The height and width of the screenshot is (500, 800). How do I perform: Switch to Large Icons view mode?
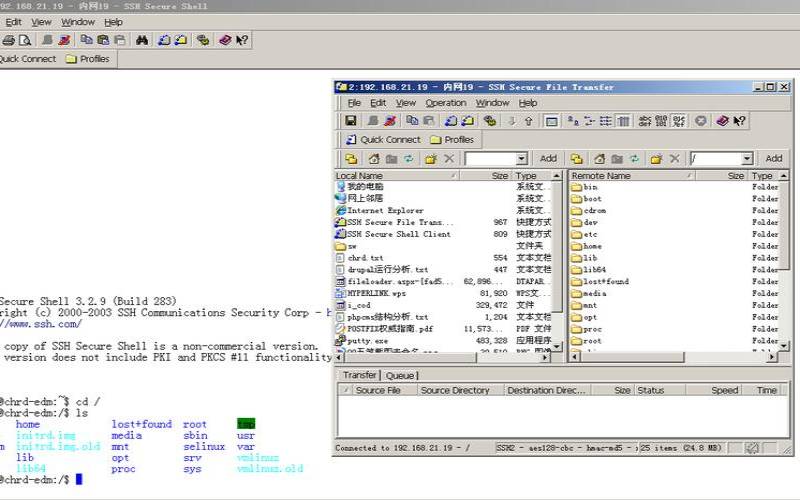[x=572, y=121]
